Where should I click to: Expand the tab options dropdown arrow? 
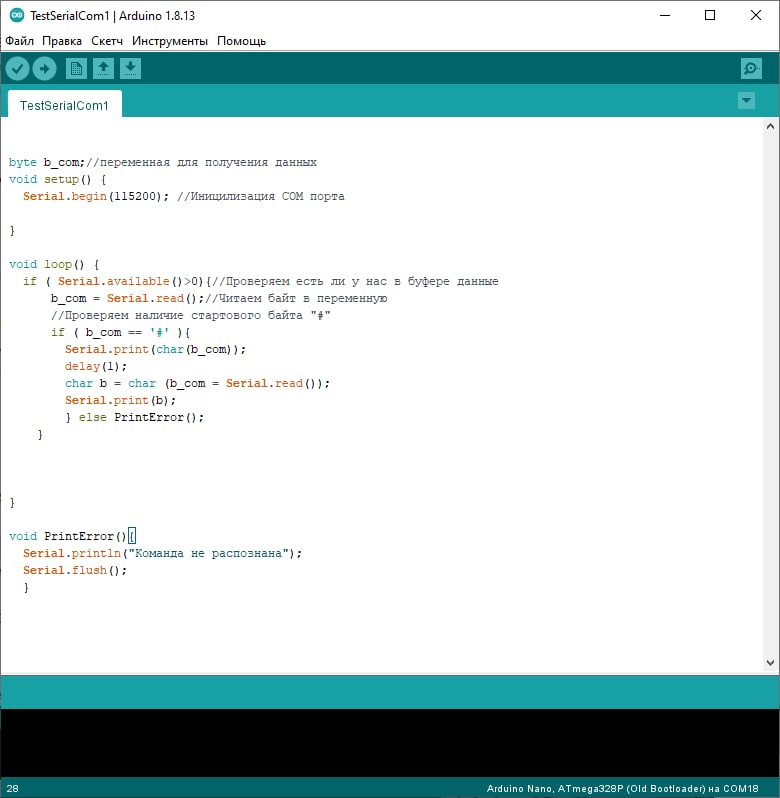coord(746,100)
